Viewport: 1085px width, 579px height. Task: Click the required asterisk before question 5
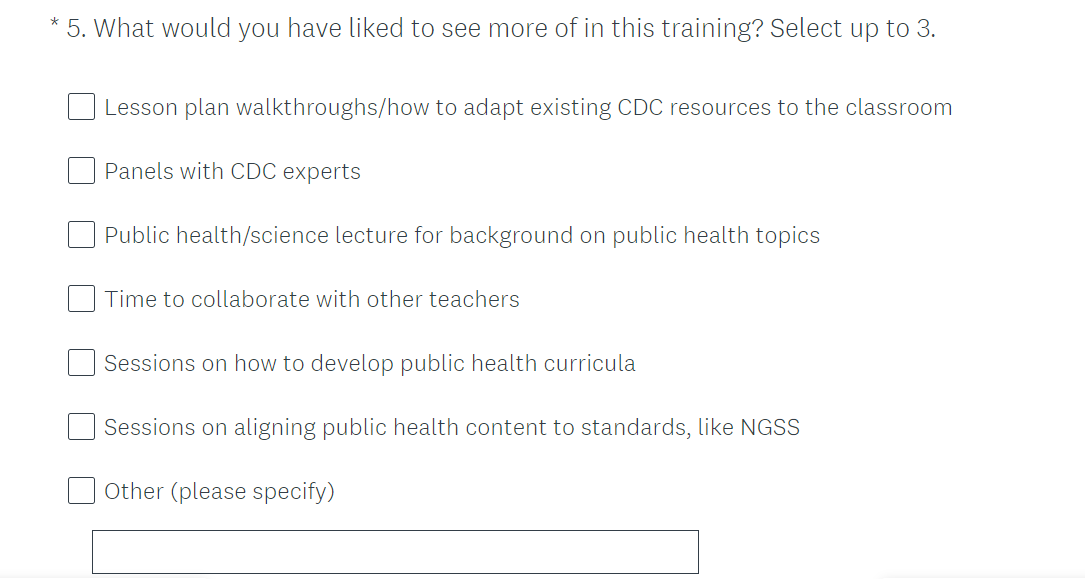(54, 24)
